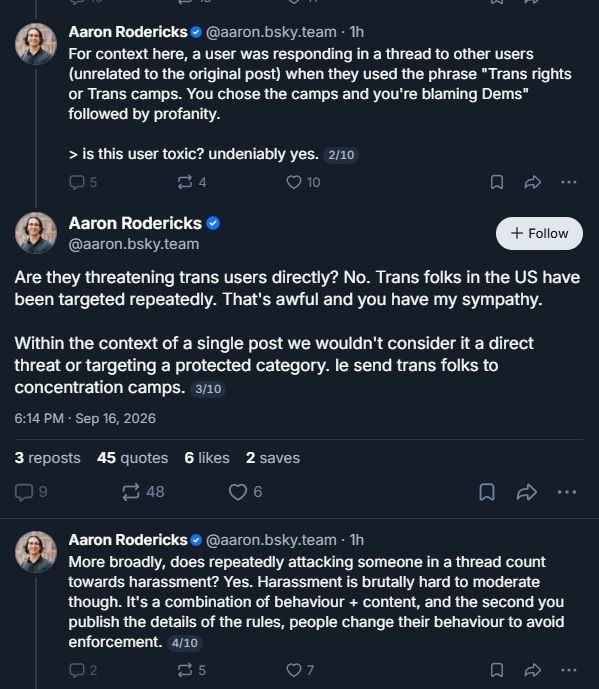Open more options for the main post
The image size is (599, 689).
(x=566, y=492)
